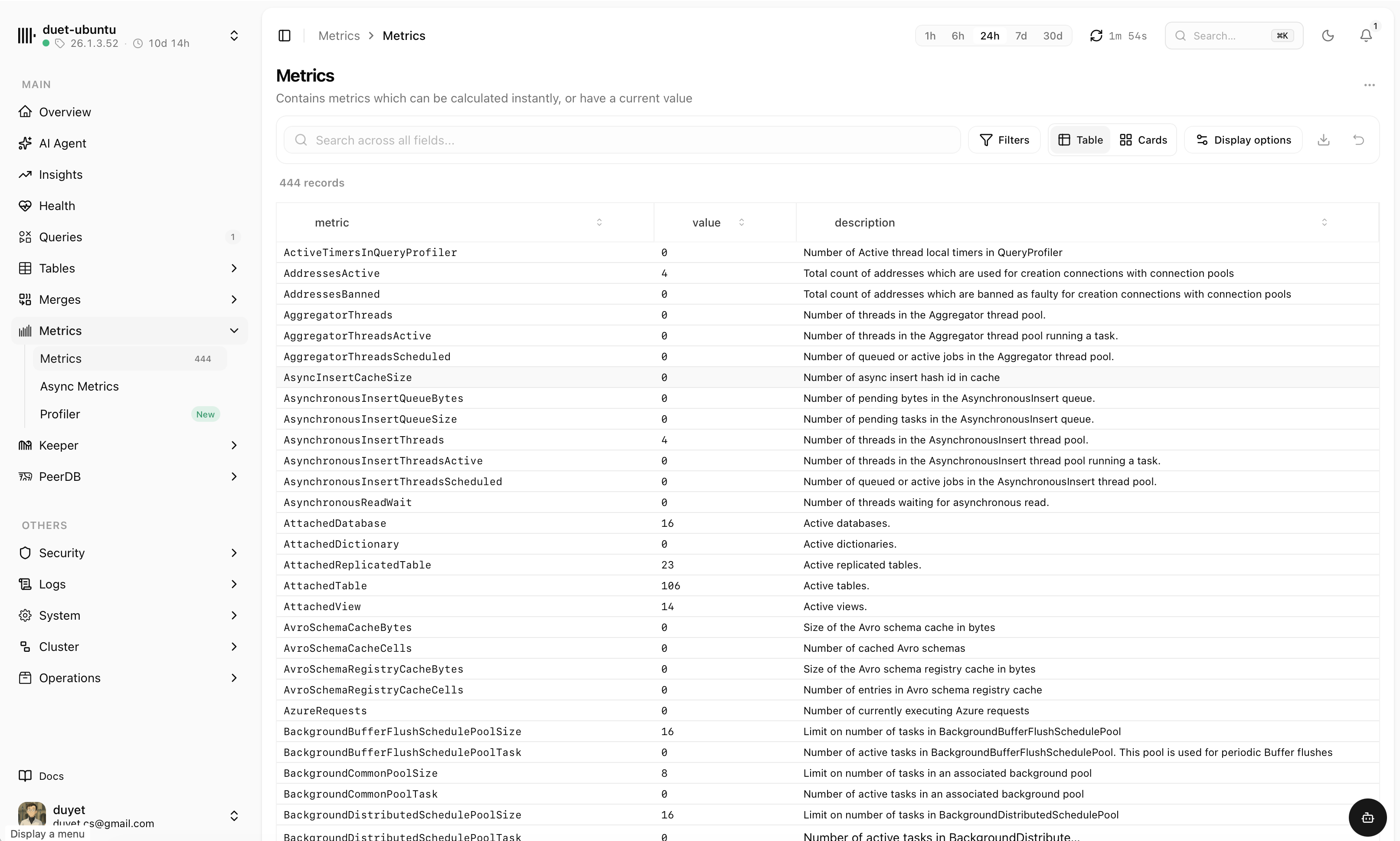
Task: Focus the Search across all fields box
Action: coord(622,140)
